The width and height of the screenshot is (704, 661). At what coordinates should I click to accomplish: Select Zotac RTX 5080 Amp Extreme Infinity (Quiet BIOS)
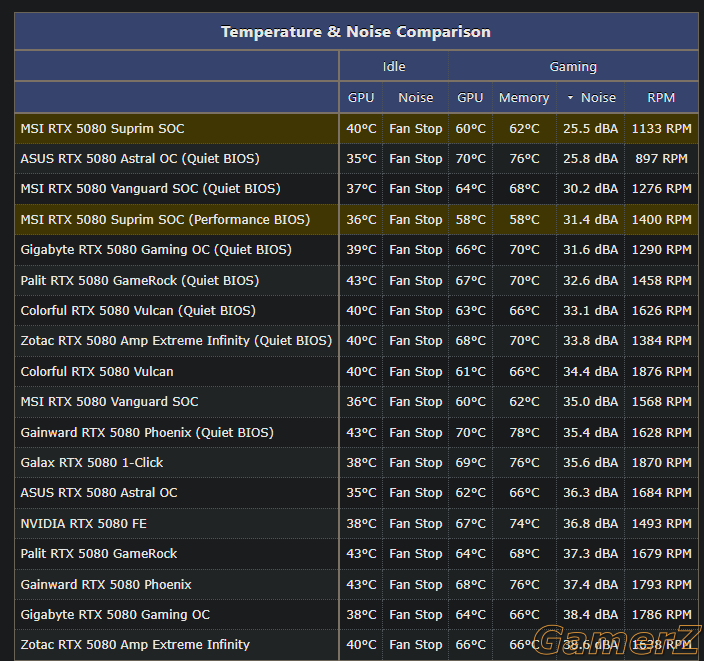tap(176, 341)
